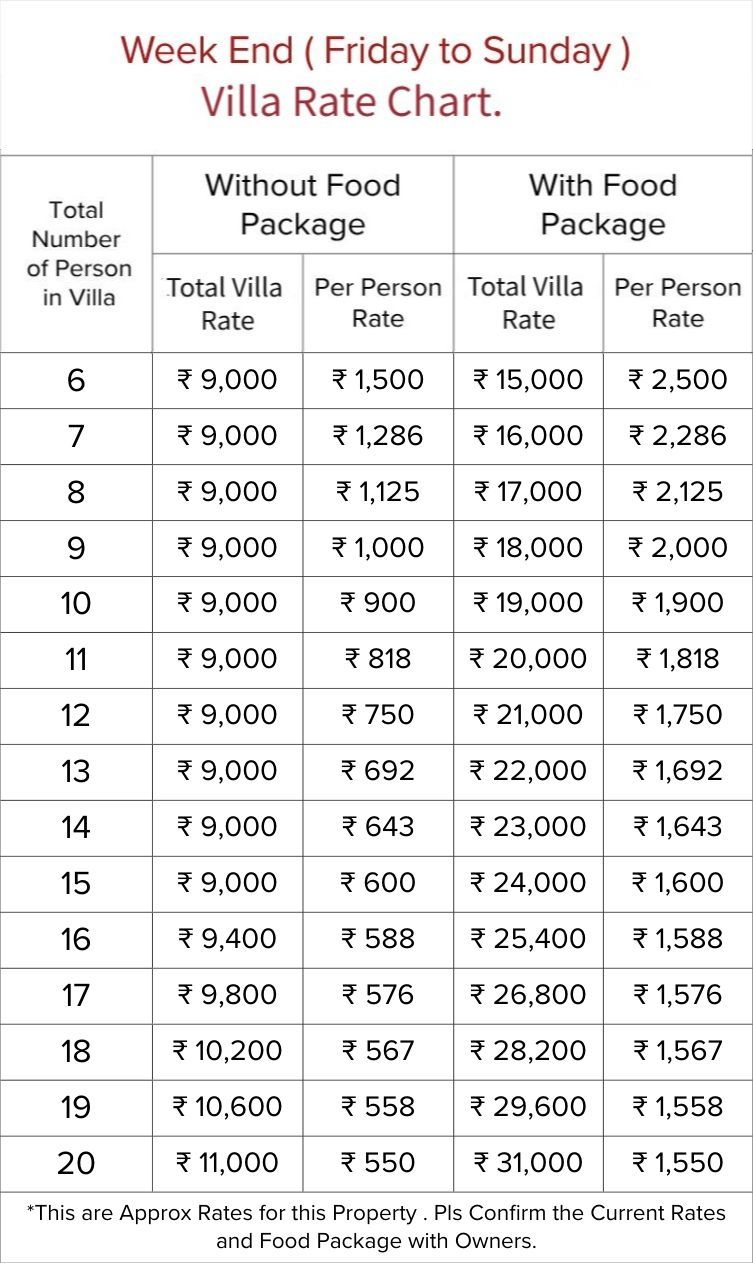Click the ₹ 21,000 with food rate

(x=528, y=715)
